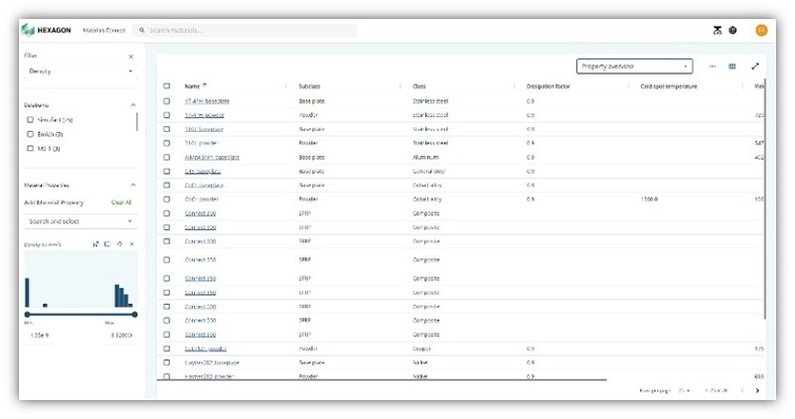Click the search magnifier icon
The image size is (795, 419).
pyautogui.click(x=142, y=30)
